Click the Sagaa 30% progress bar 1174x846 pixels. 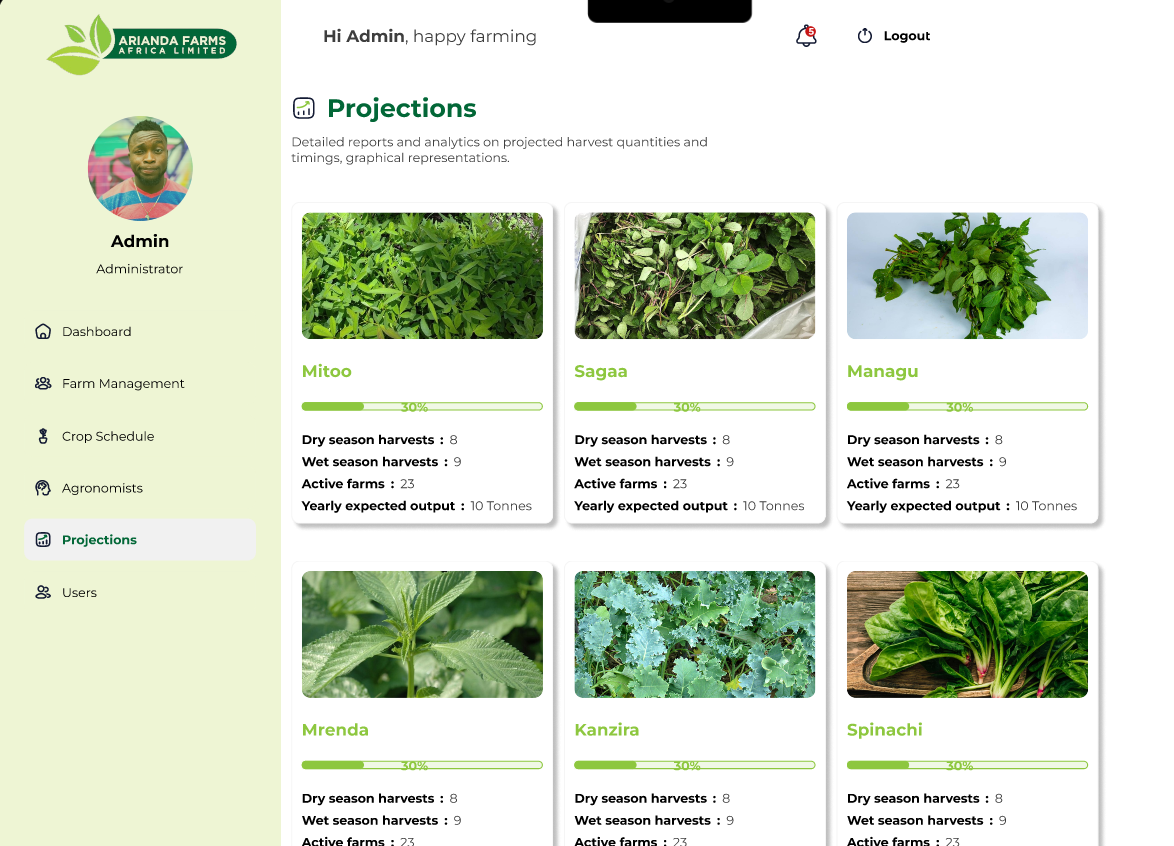694,407
